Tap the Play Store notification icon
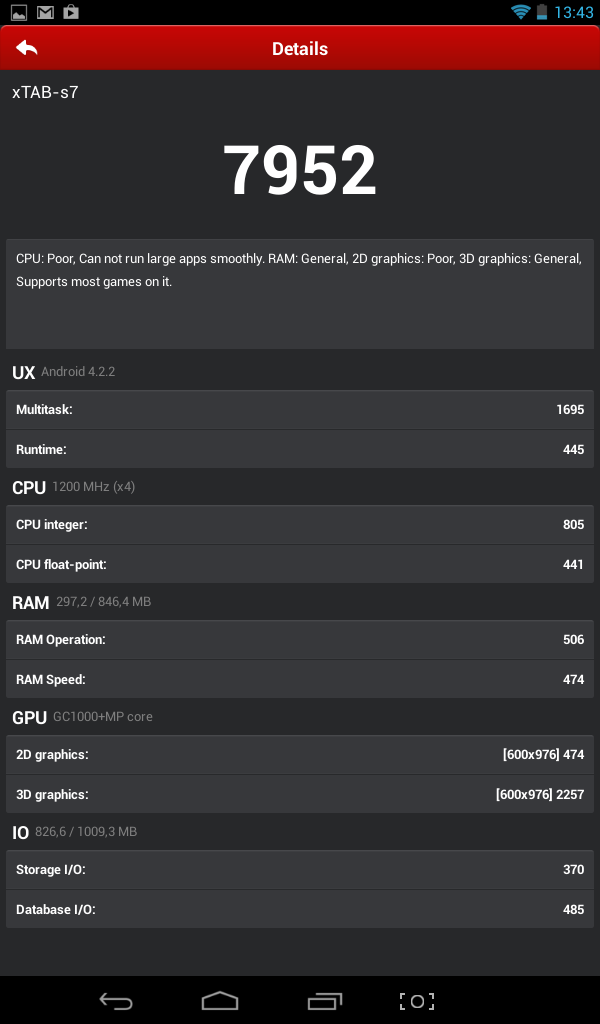 [x=71, y=13]
